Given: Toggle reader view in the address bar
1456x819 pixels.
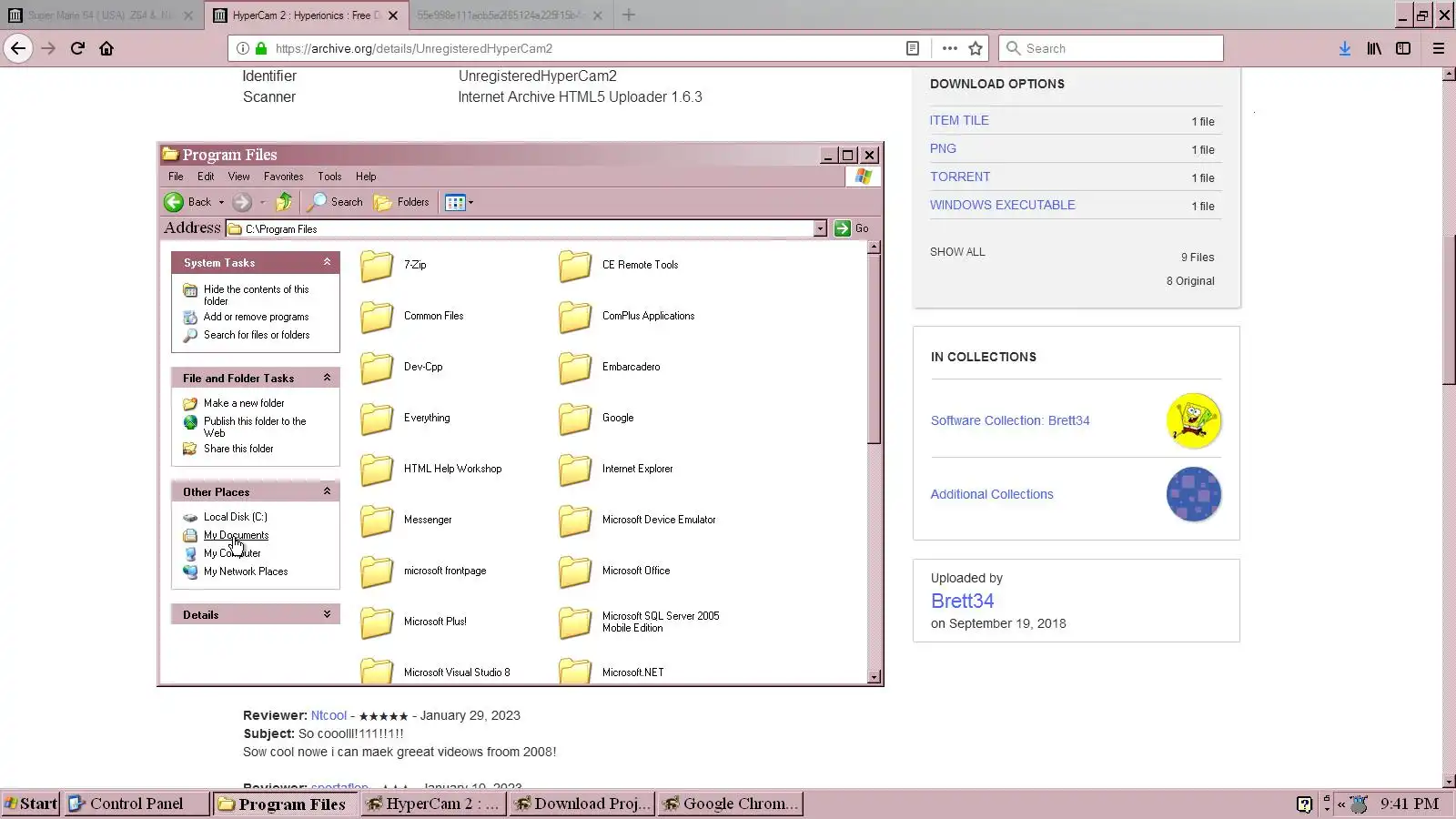Looking at the screenshot, I should (913, 48).
